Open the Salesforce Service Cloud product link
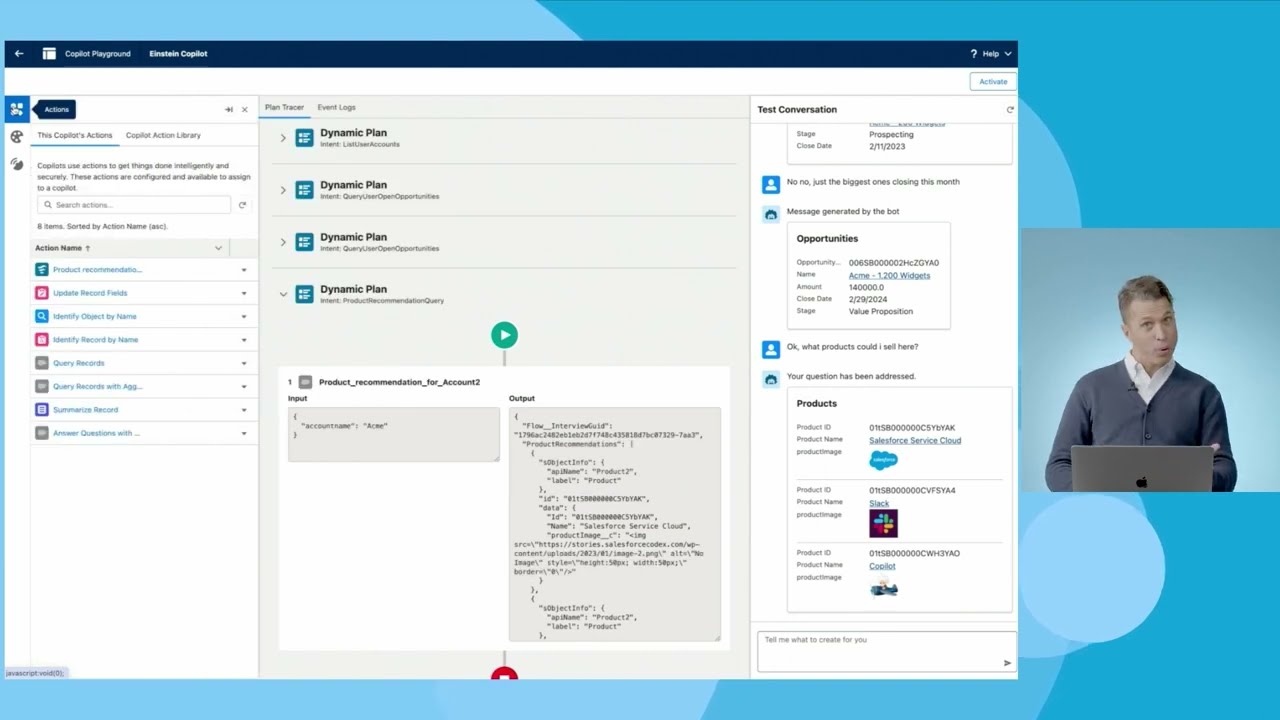The width and height of the screenshot is (1280, 720). [915, 440]
